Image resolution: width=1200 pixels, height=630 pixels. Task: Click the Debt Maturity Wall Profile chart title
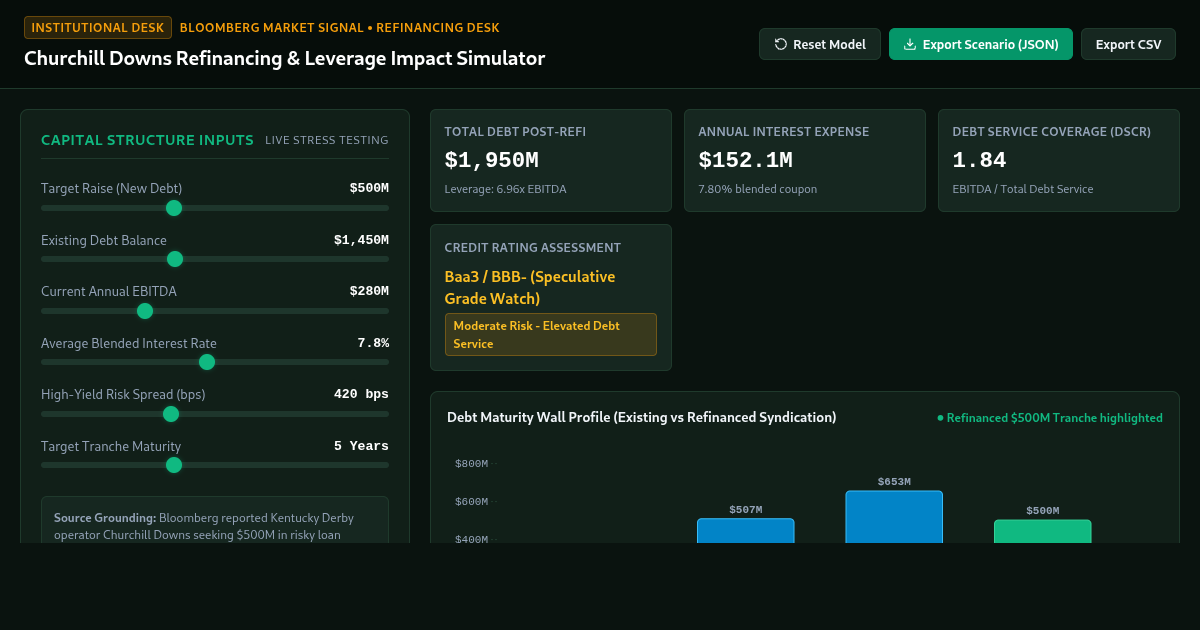(x=642, y=417)
